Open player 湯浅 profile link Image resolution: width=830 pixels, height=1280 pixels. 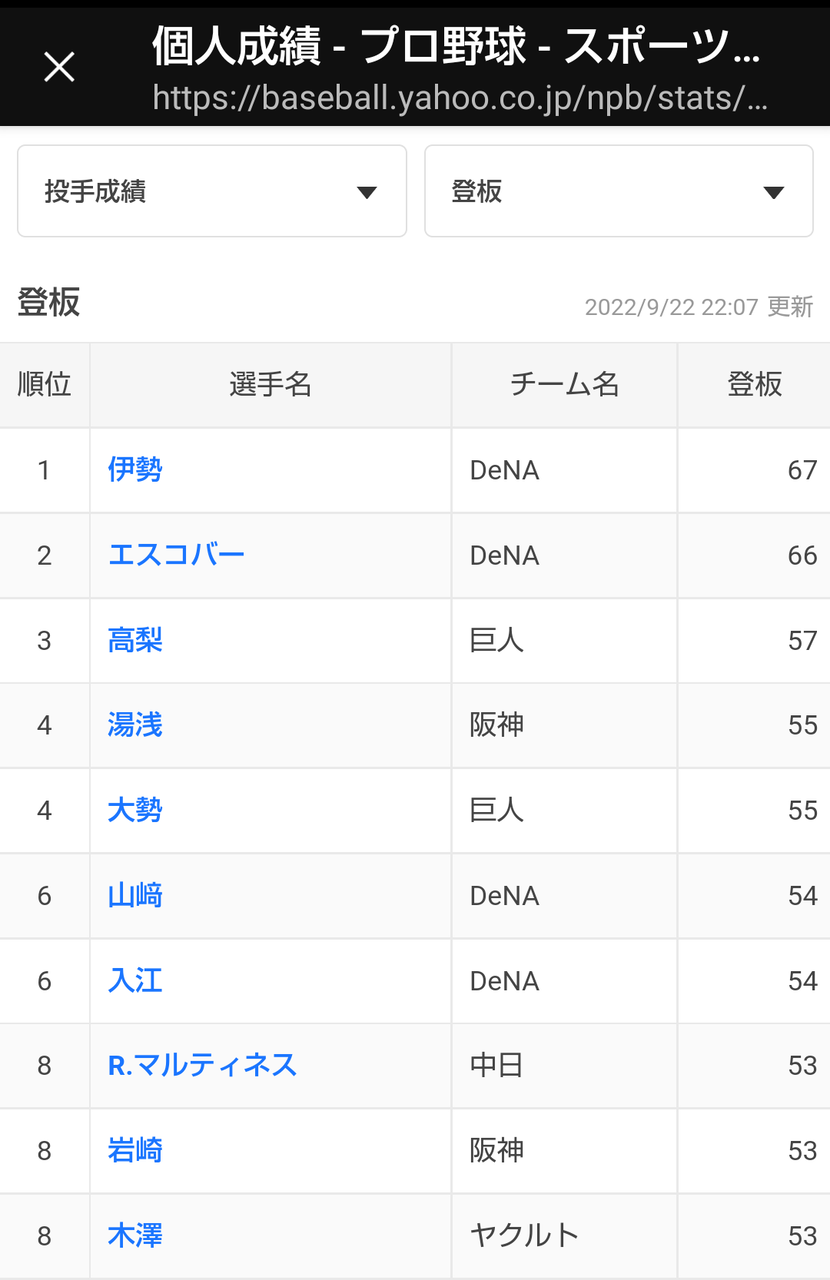click(x=135, y=725)
